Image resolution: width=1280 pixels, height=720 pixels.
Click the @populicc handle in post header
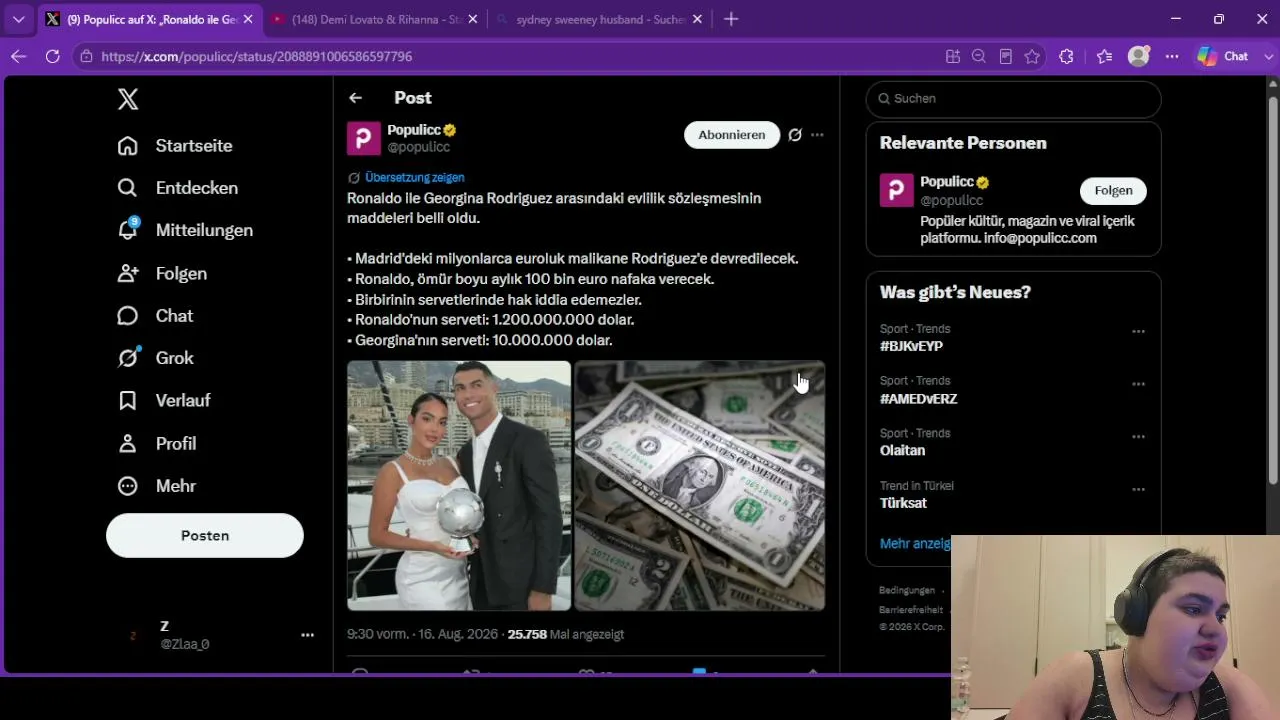coord(418,147)
